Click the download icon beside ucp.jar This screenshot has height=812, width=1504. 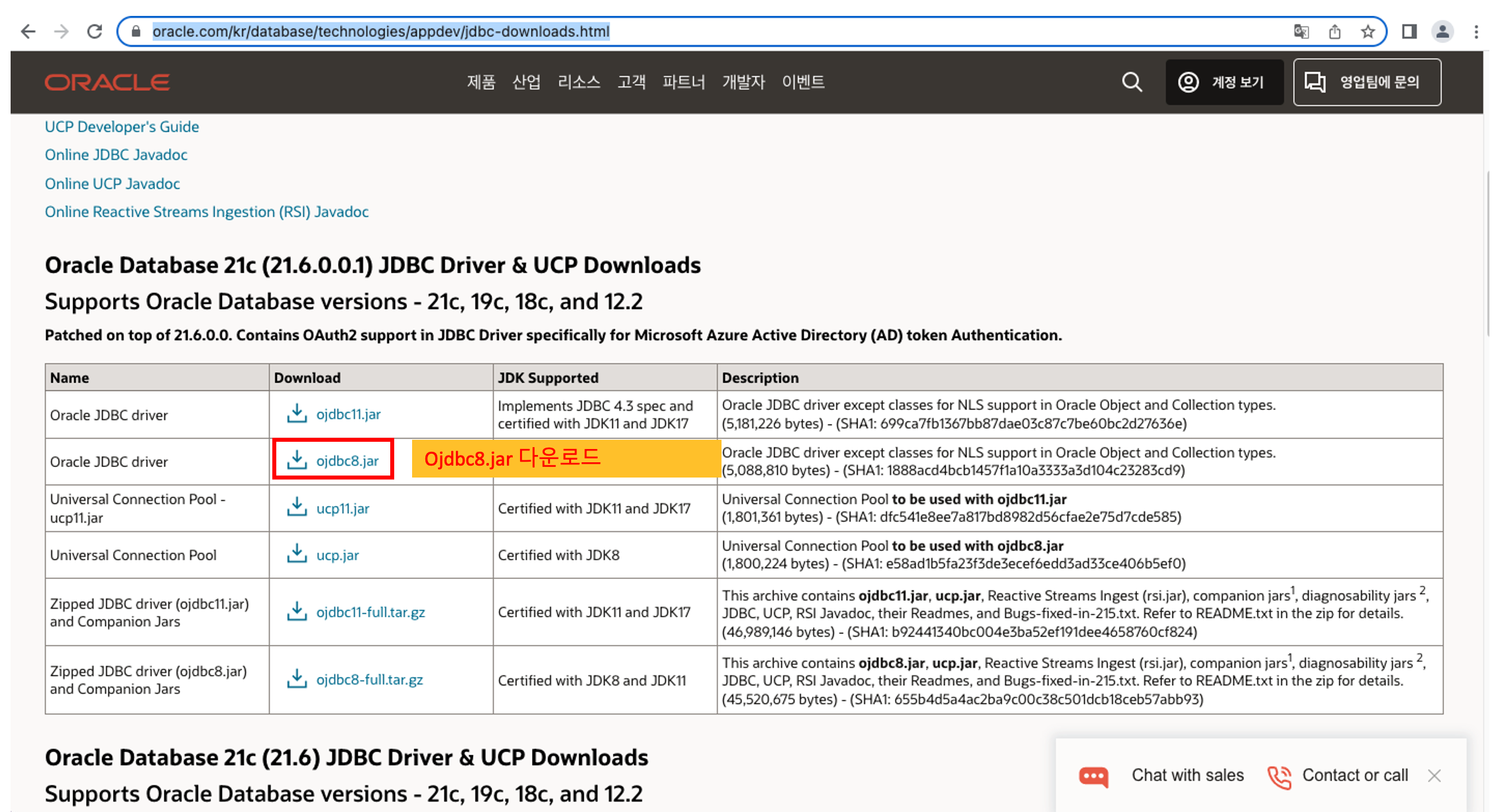pyautogui.click(x=296, y=554)
